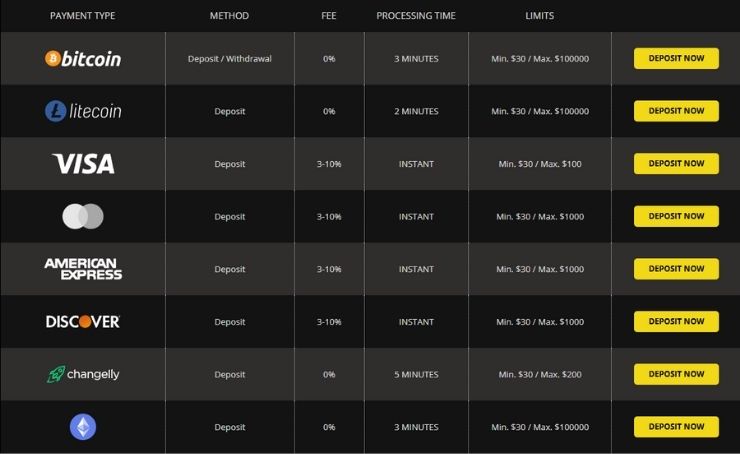The height and width of the screenshot is (454, 740).
Task: Select the Mastercard circles logo
Action: point(83,216)
